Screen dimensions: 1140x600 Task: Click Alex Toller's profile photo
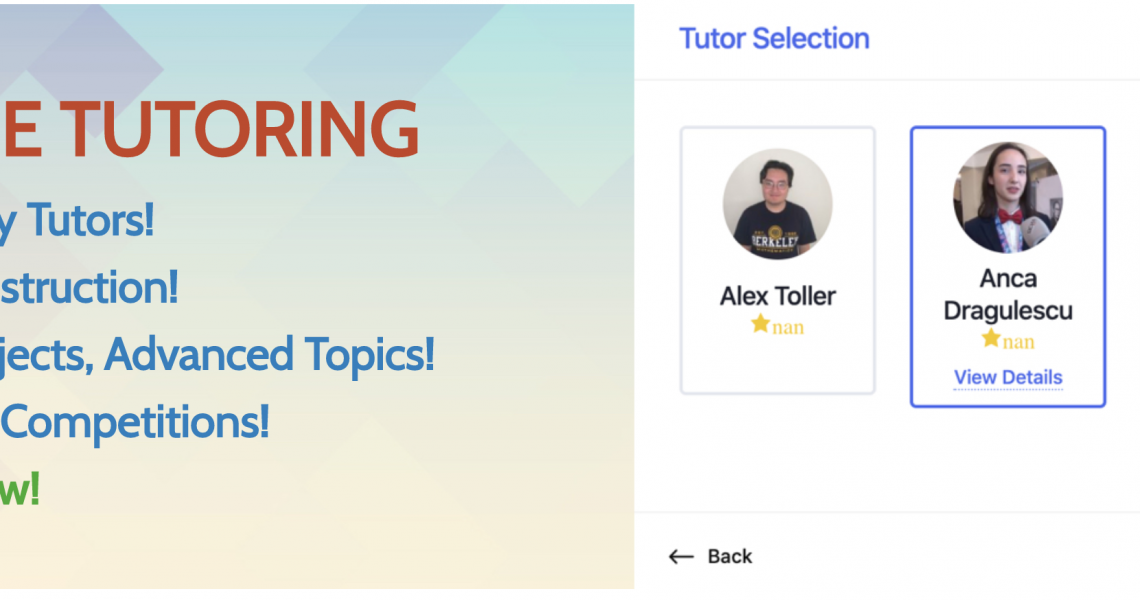click(x=777, y=204)
